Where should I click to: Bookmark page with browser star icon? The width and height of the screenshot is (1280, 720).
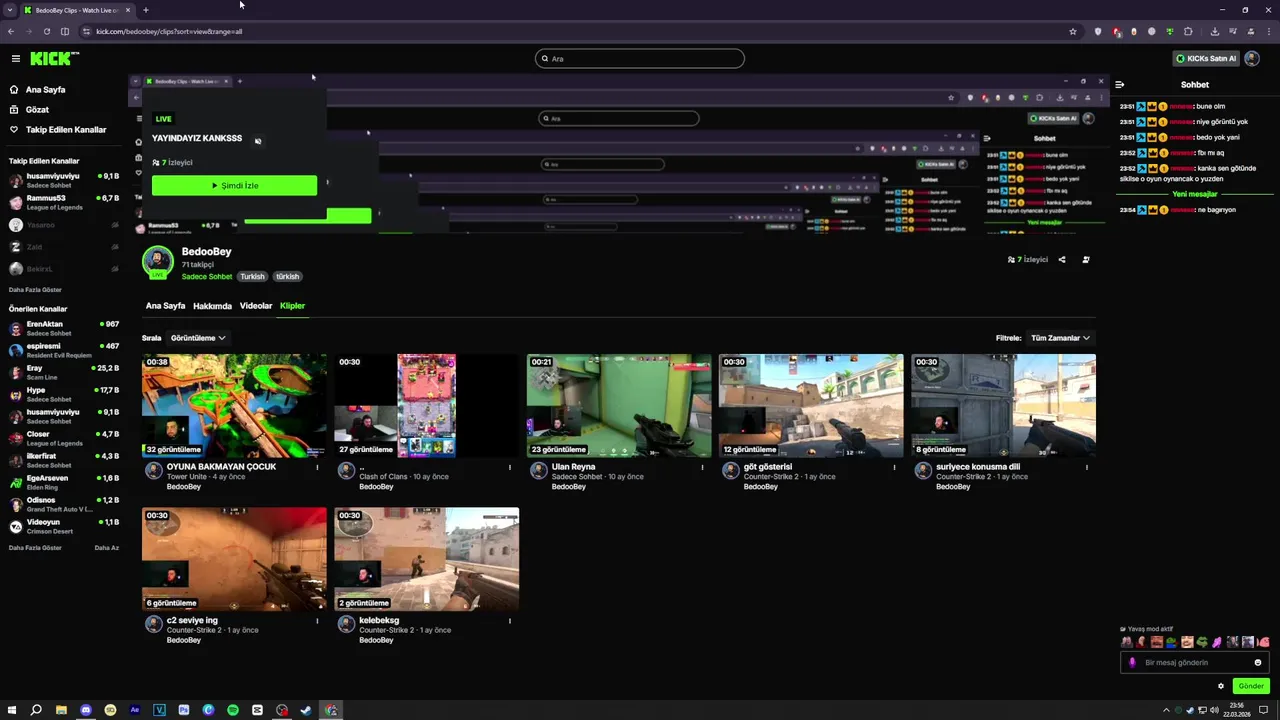(x=1073, y=32)
